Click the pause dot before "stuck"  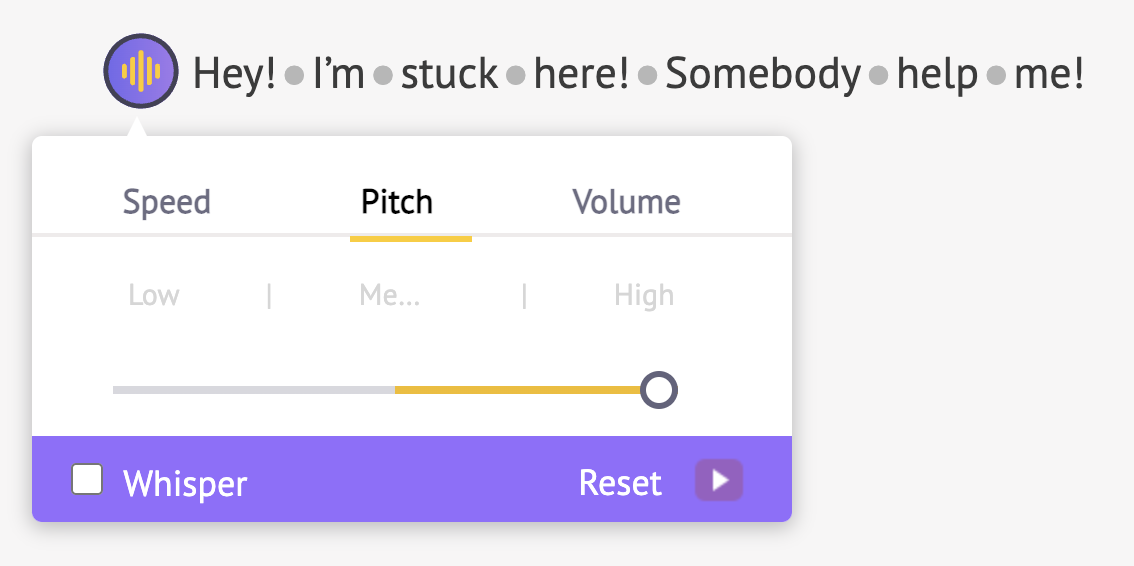[382, 76]
